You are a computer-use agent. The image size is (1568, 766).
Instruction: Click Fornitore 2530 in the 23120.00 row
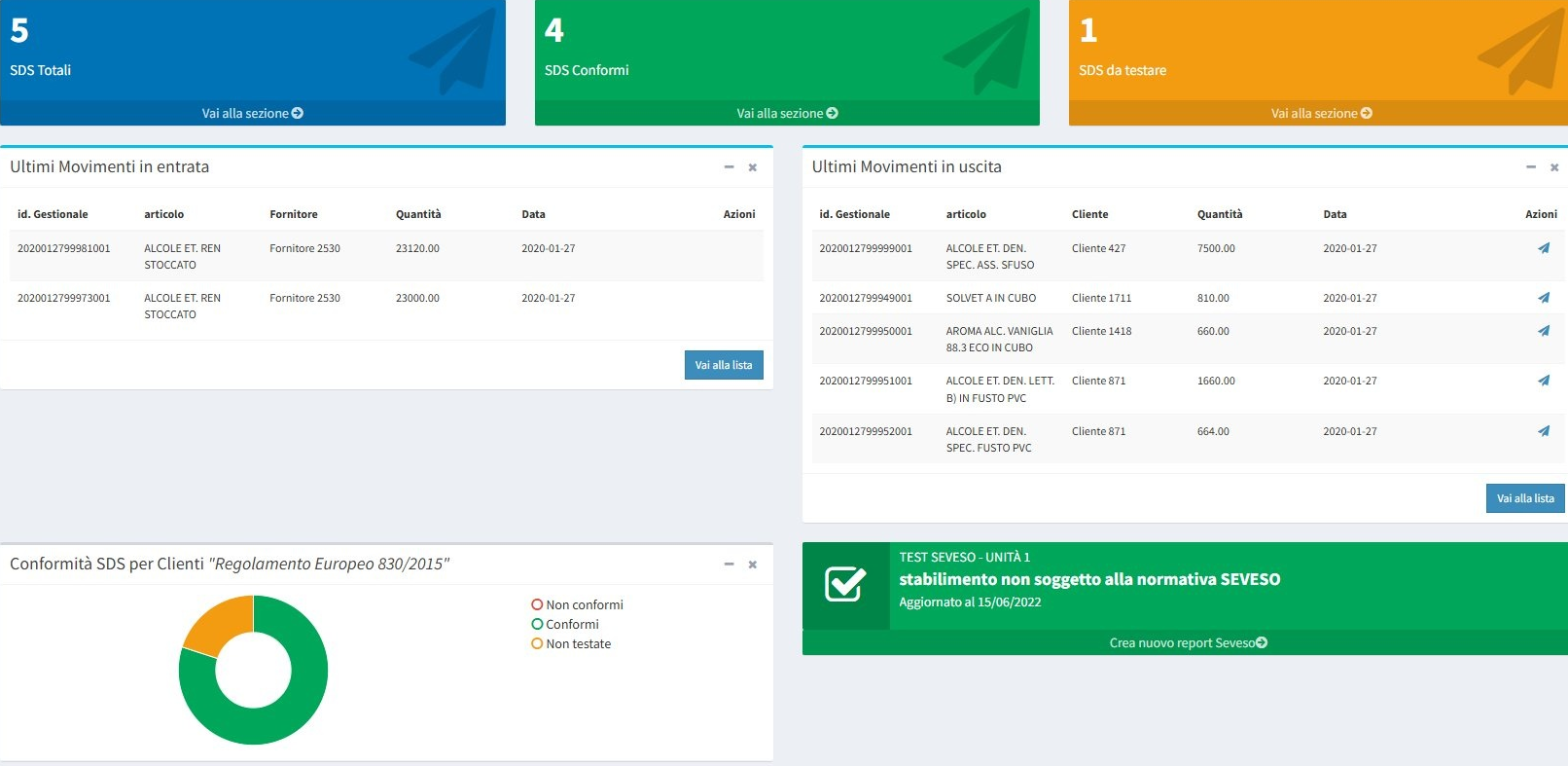pyautogui.click(x=305, y=248)
